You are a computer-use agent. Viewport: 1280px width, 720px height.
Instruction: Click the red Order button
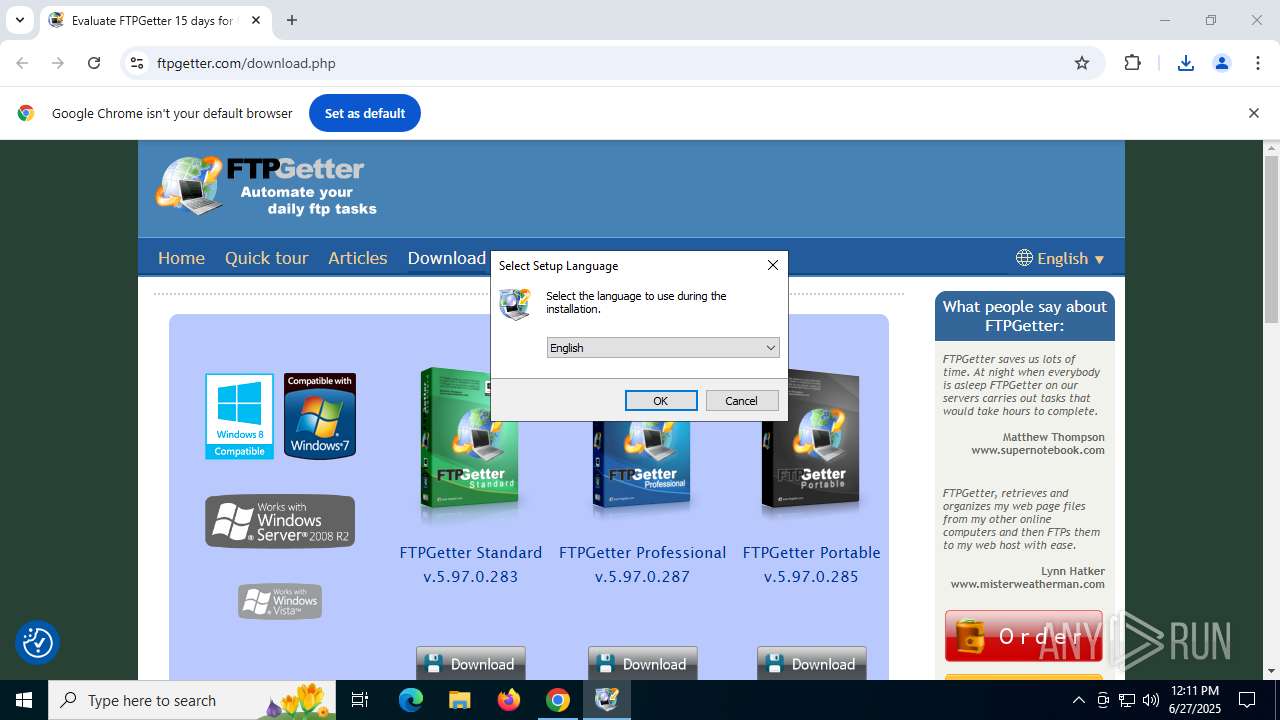pyautogui.click(x=1024, y=636)
